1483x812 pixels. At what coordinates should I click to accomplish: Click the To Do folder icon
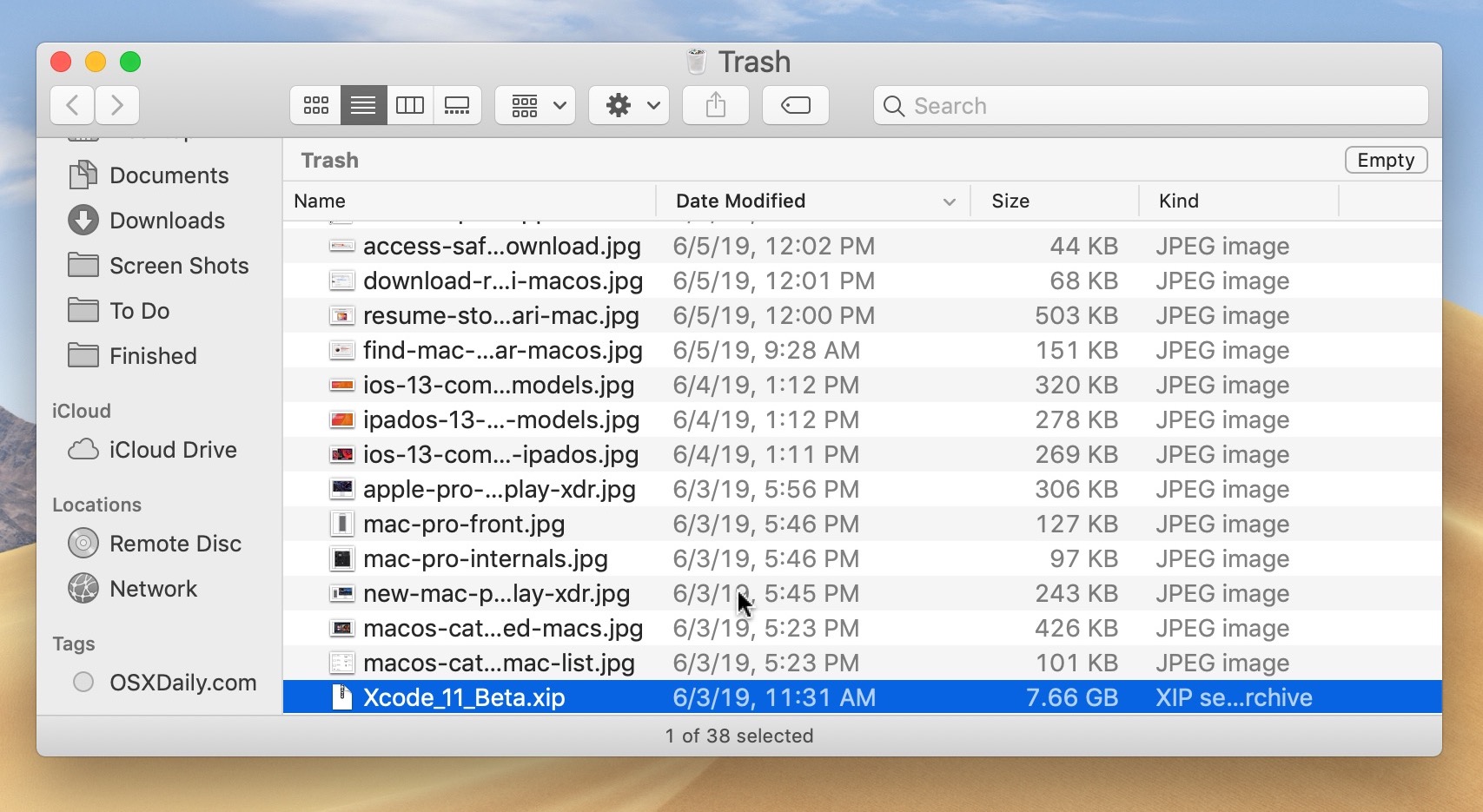click(83, 310)
